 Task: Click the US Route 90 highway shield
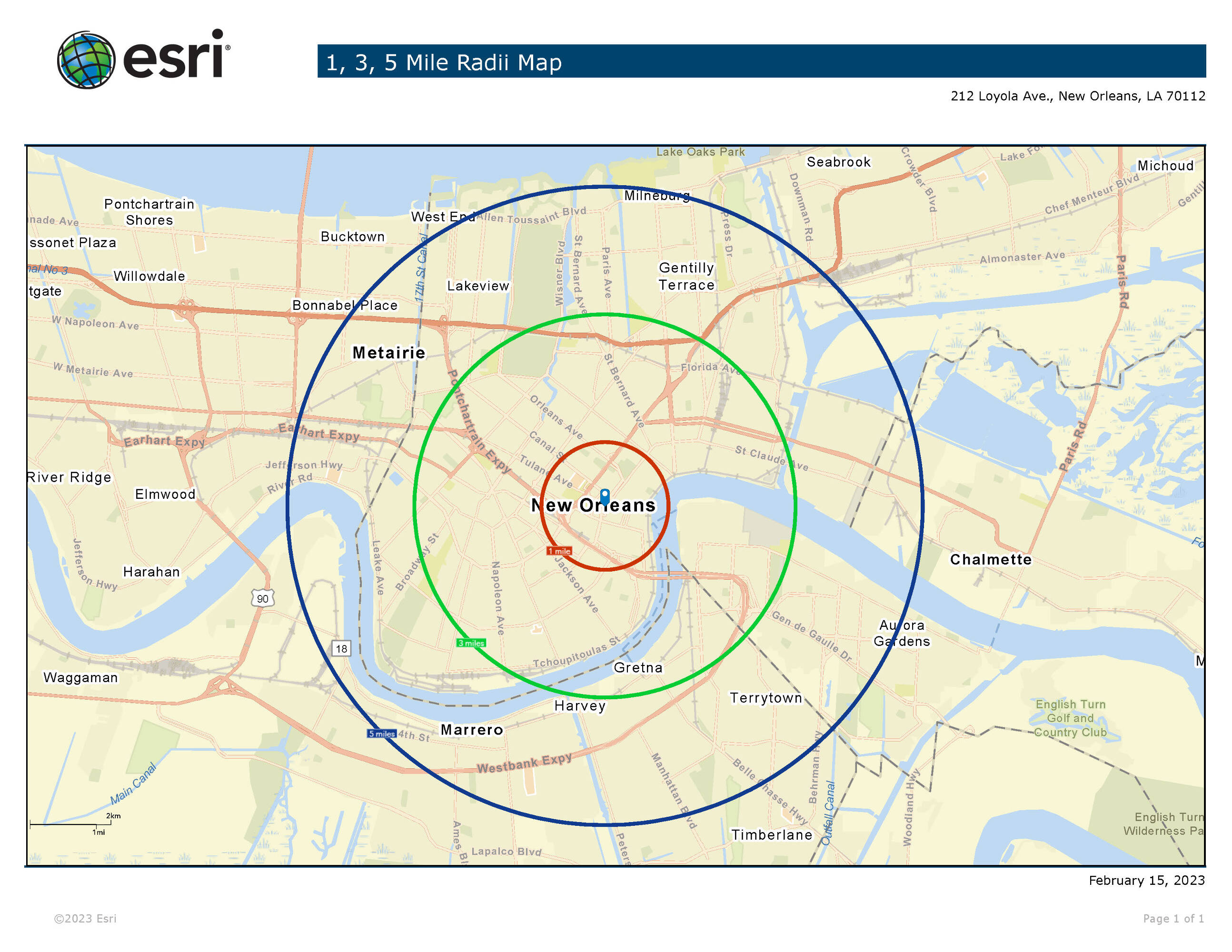(263, 598)
